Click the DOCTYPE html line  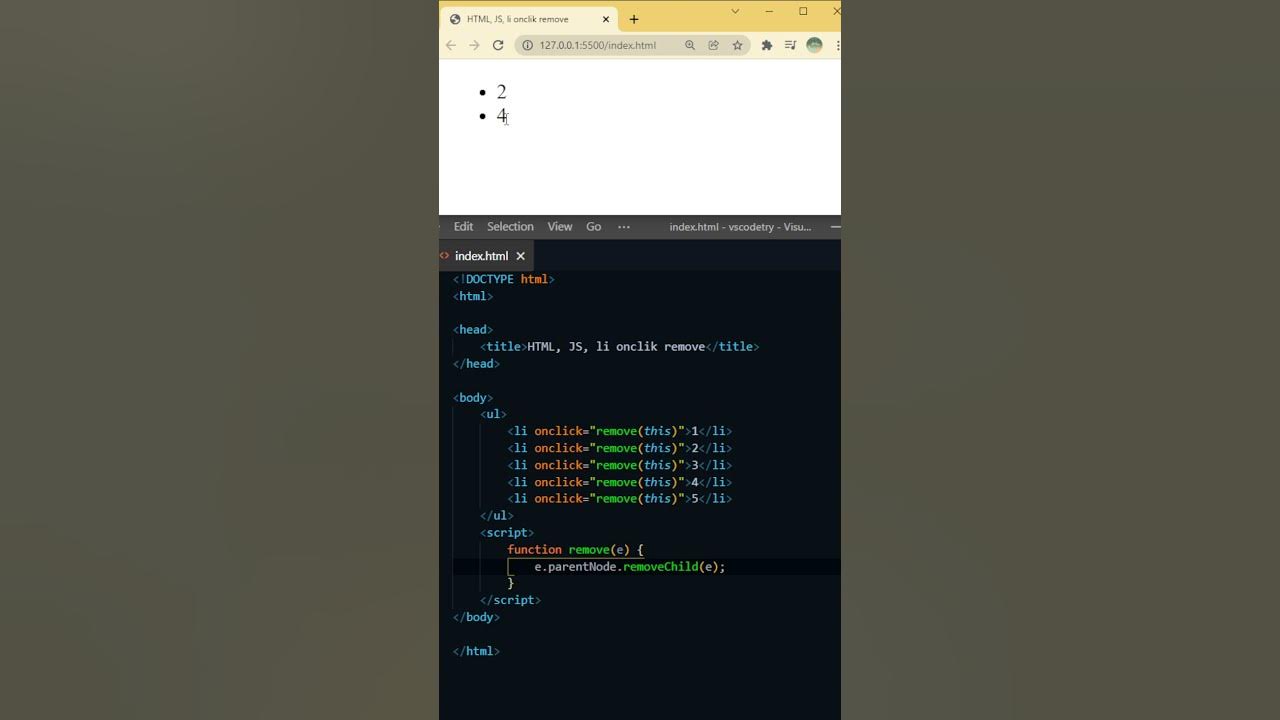[x=504, y=279]
